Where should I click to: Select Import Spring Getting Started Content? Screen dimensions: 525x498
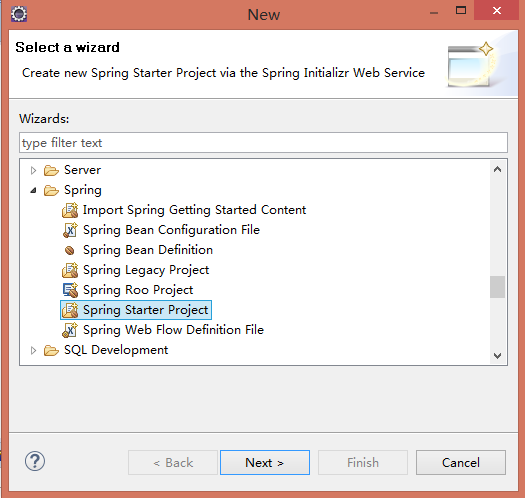[194, 210]
